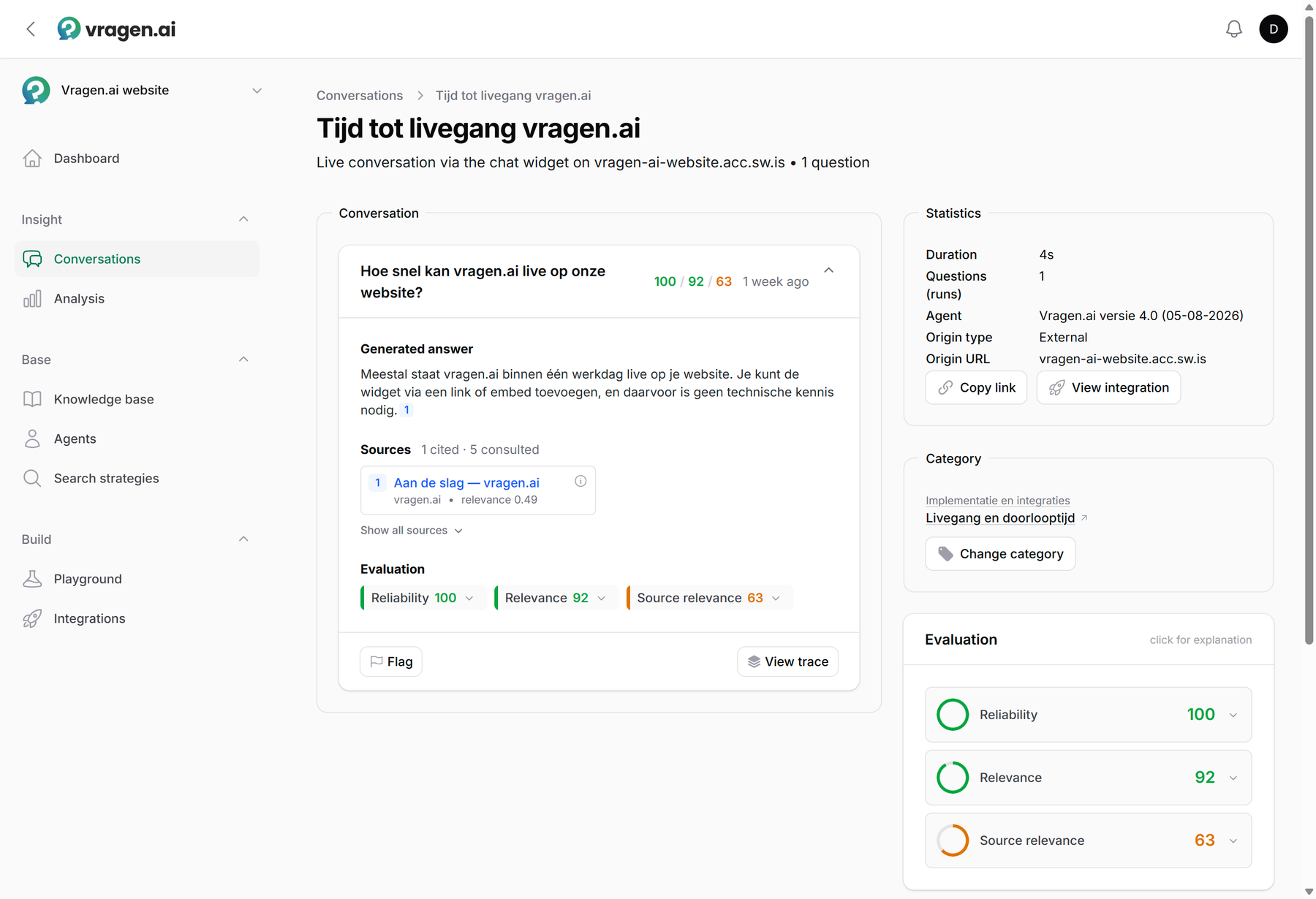Open the user avatar D menu

tap(1274, 29)
